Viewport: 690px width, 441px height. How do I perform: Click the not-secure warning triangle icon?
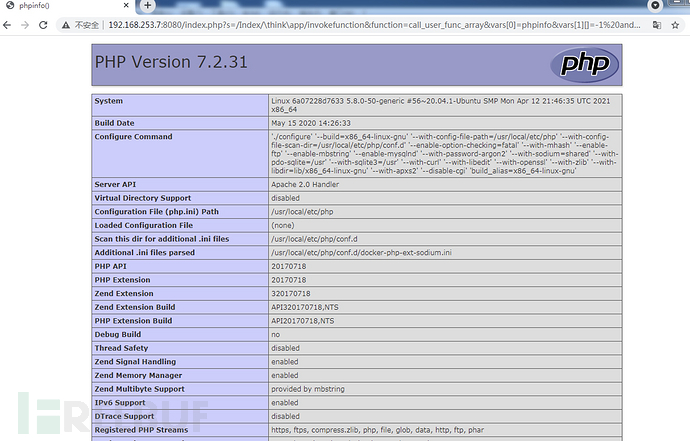coord(66,25)
